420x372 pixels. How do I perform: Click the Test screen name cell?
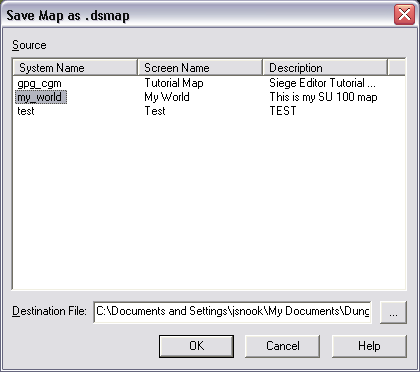click(155, 111)
